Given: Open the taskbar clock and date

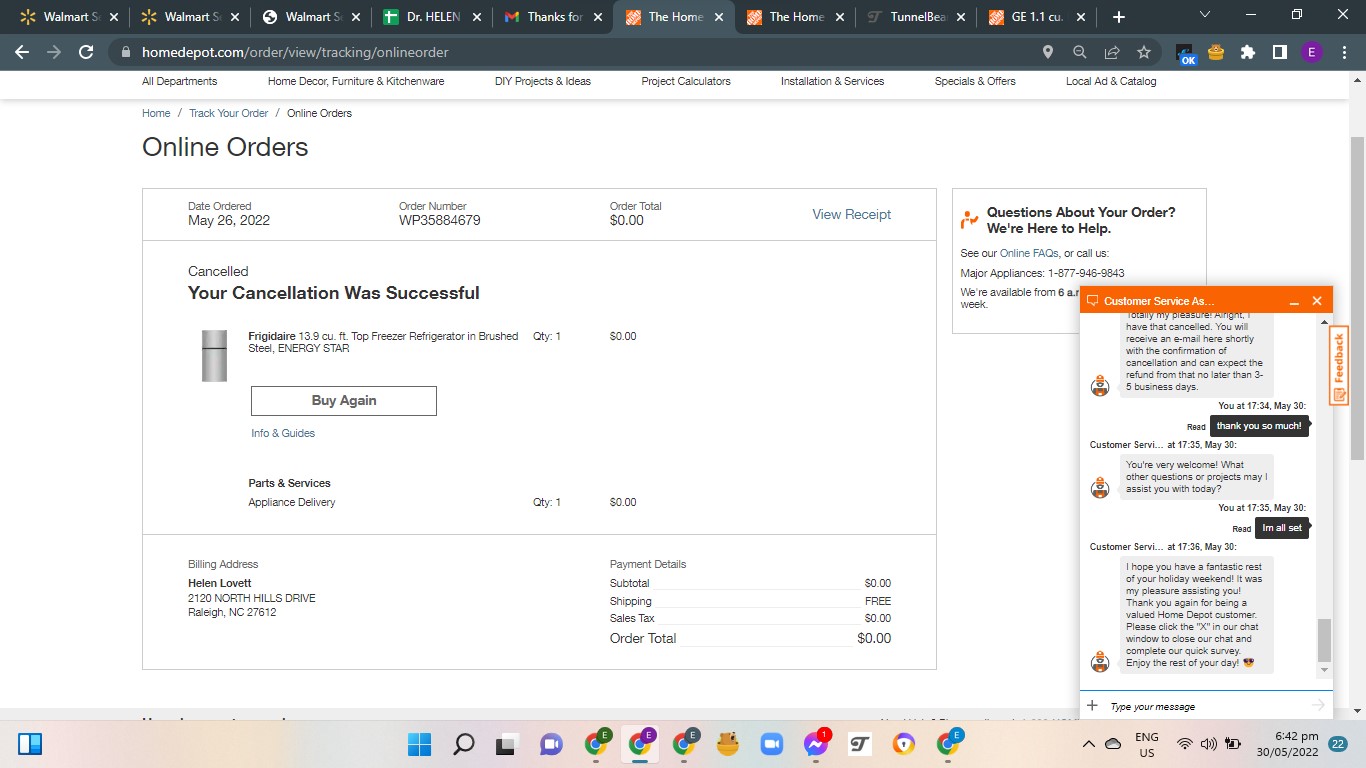Looking at the screenshot, I should (x=1286, y=744).
